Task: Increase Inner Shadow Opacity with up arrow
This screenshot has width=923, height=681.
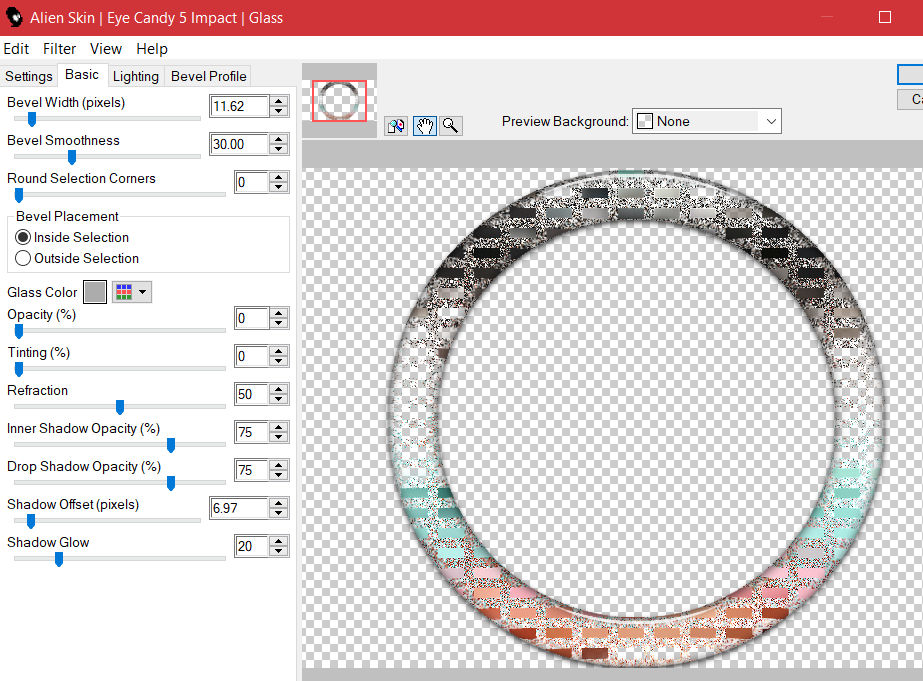Action: (x=279, y=427)
